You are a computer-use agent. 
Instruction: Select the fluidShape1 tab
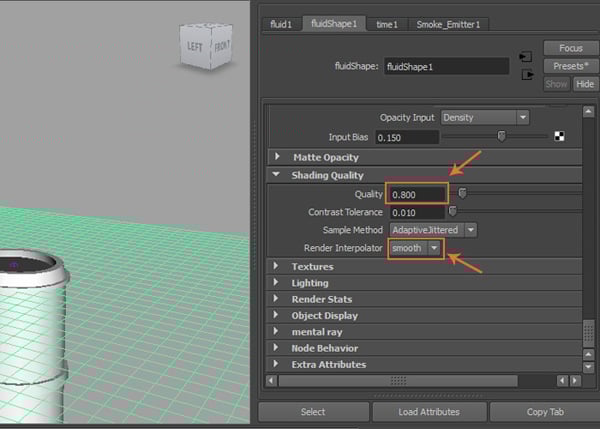[334, 24]
